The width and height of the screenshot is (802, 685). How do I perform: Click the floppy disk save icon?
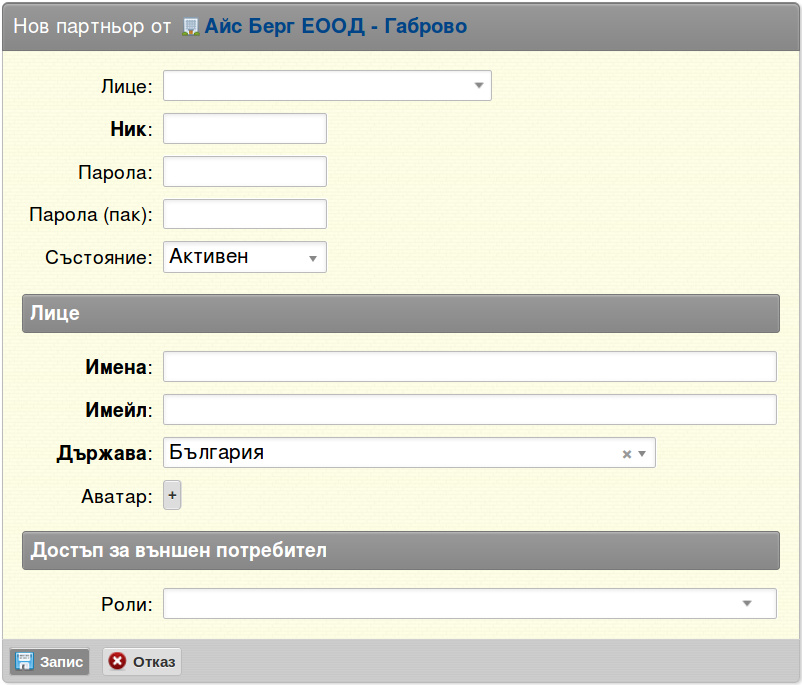point(24,661)
